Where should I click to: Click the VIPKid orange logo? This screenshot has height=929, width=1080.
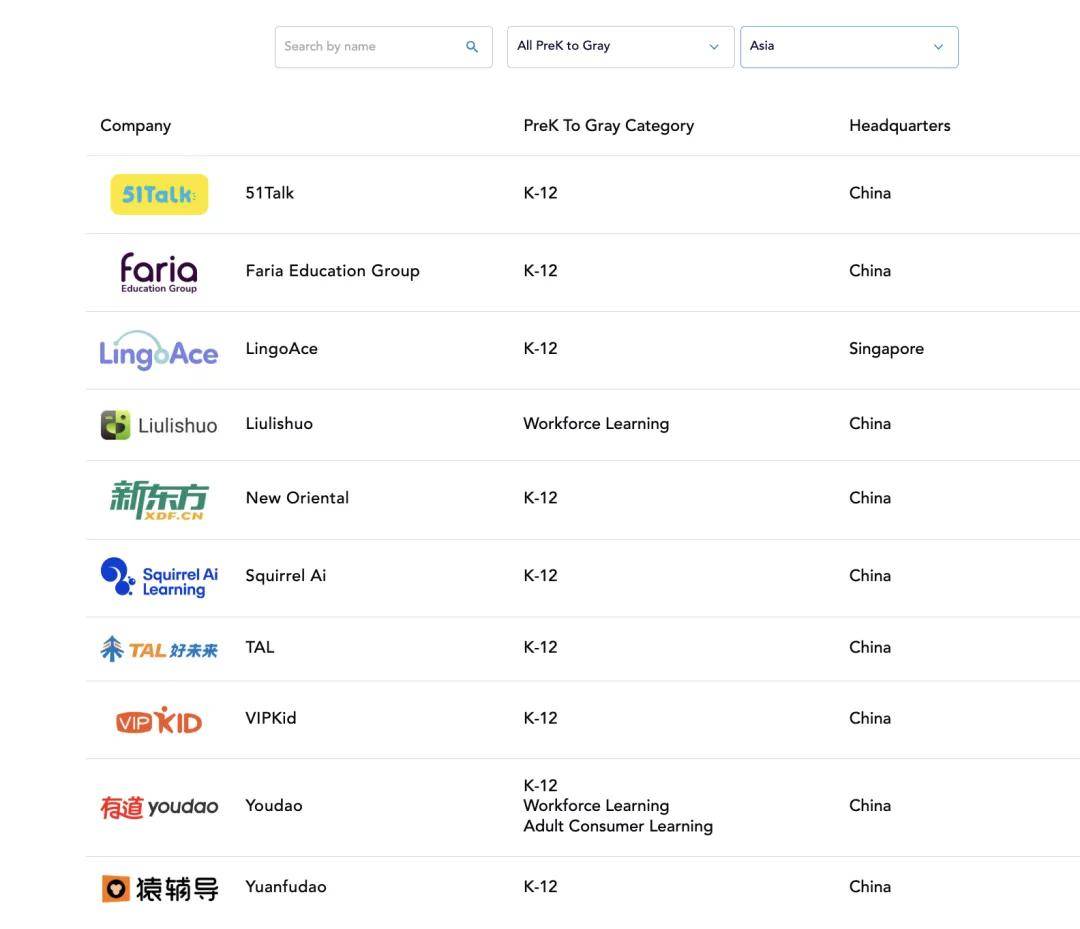[x=159, y=720]
